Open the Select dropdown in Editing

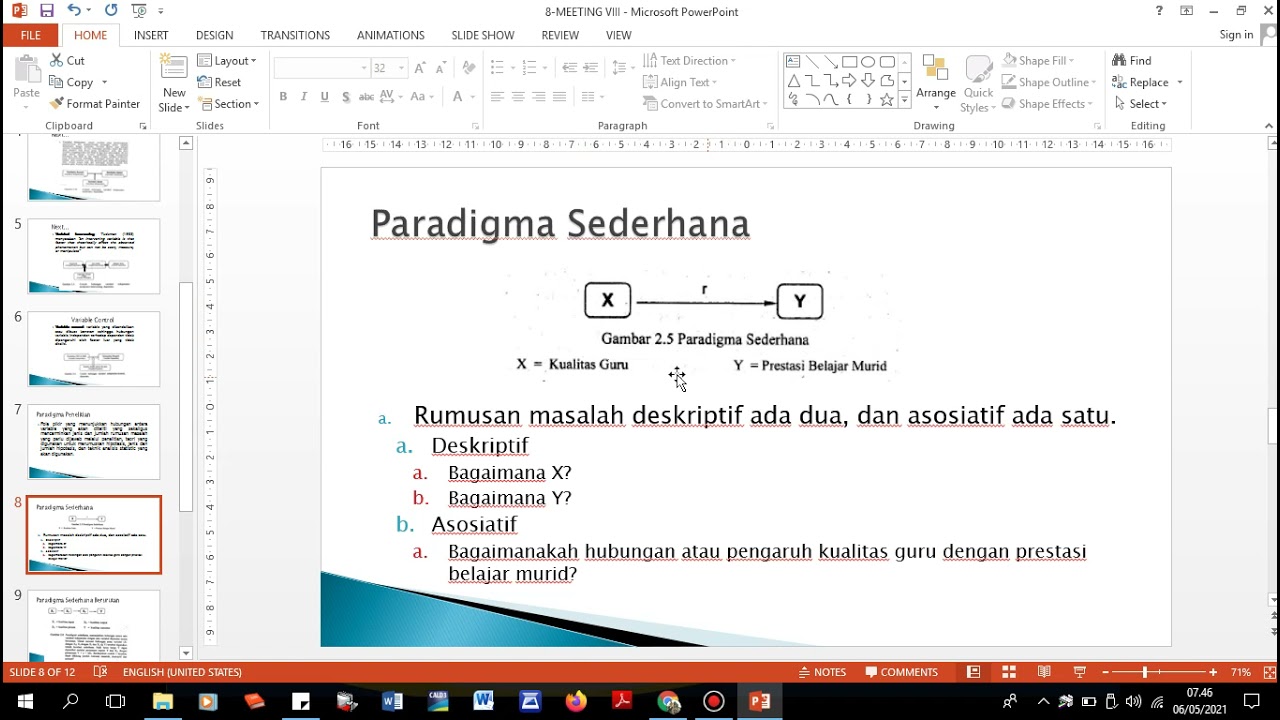(1140, 104)
